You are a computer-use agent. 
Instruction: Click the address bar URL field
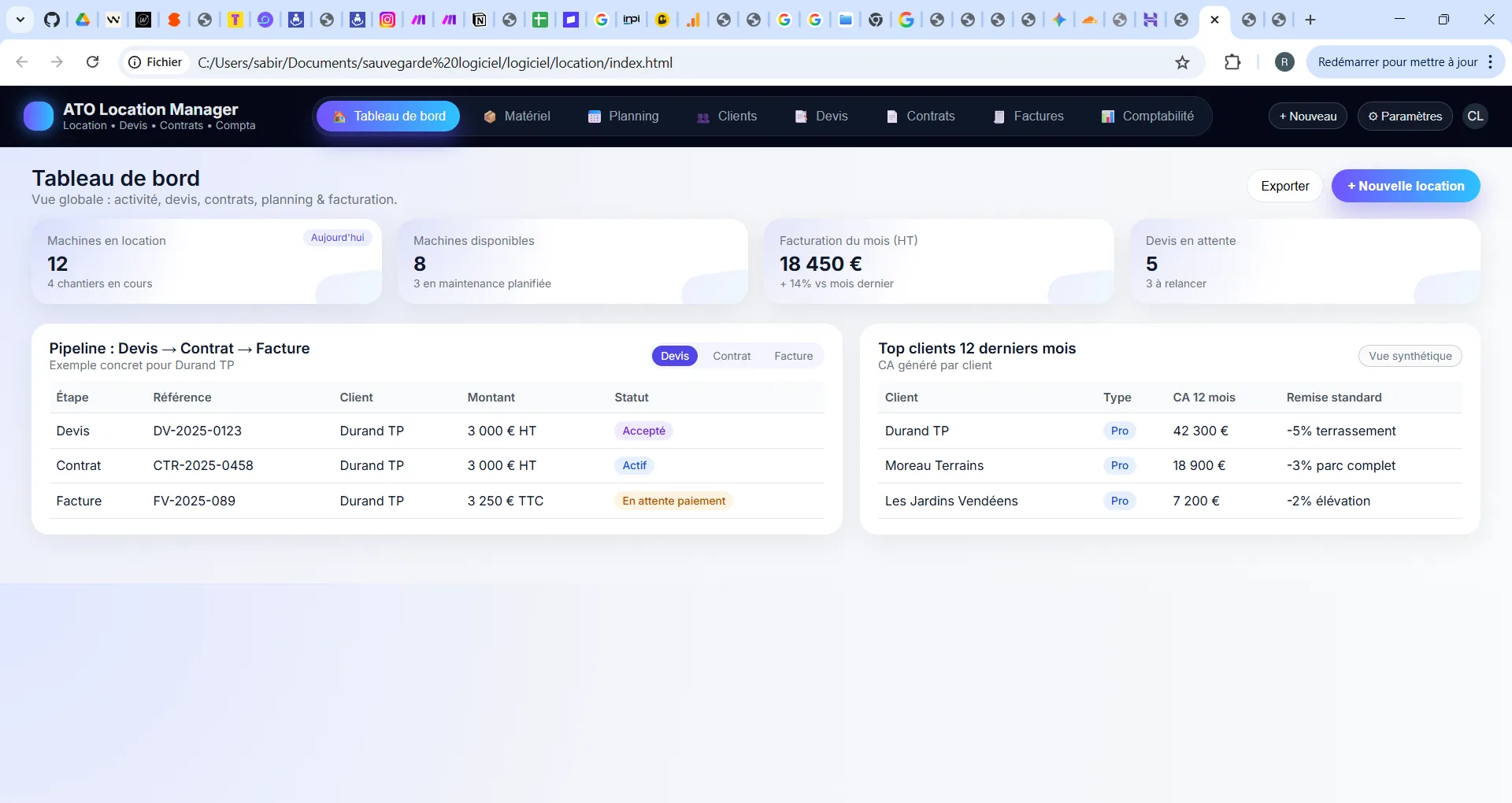click(551, 62)
